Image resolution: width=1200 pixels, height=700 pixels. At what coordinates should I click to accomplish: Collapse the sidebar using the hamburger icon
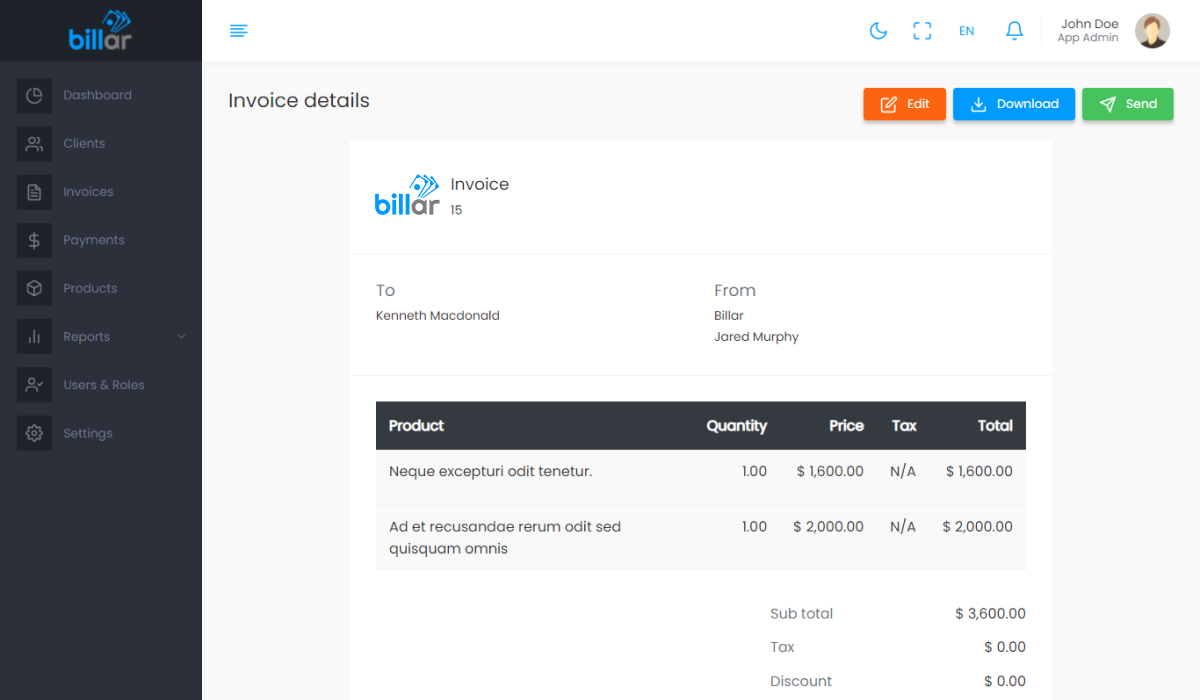click(x=239, y=31)
